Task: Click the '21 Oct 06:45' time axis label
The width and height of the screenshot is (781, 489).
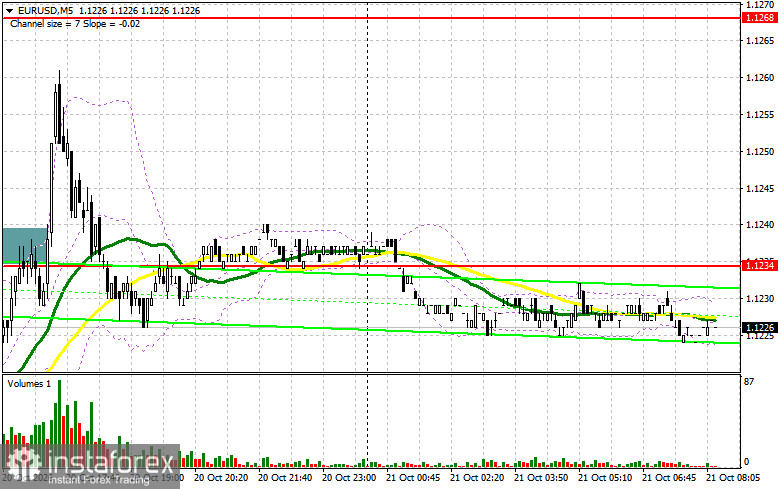Action: point(669,478)
